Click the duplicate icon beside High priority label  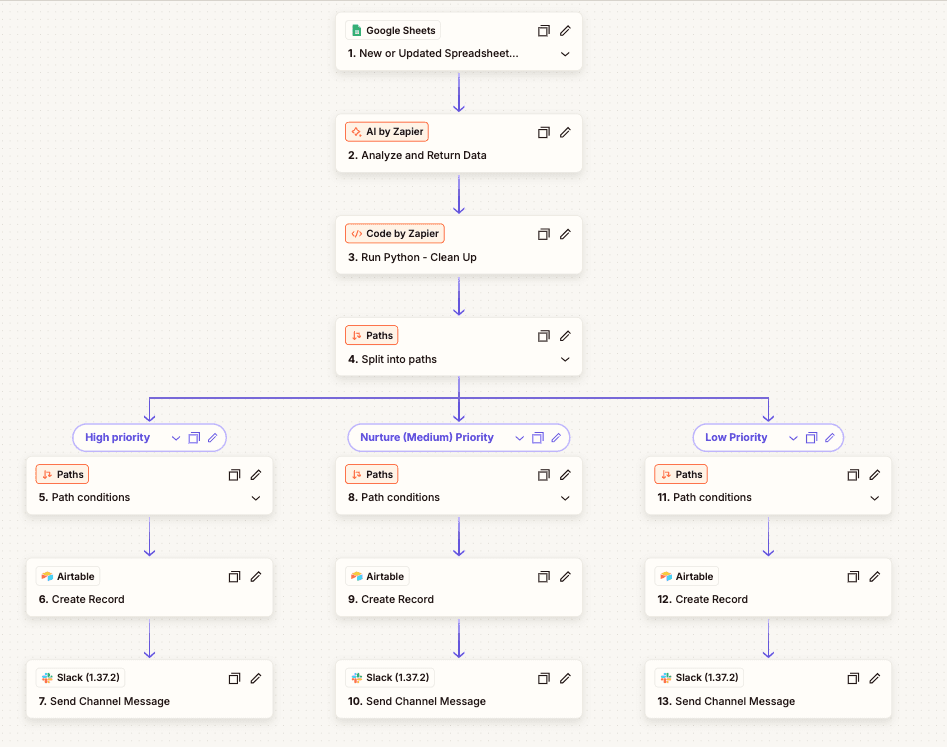(x=196, y=437)
